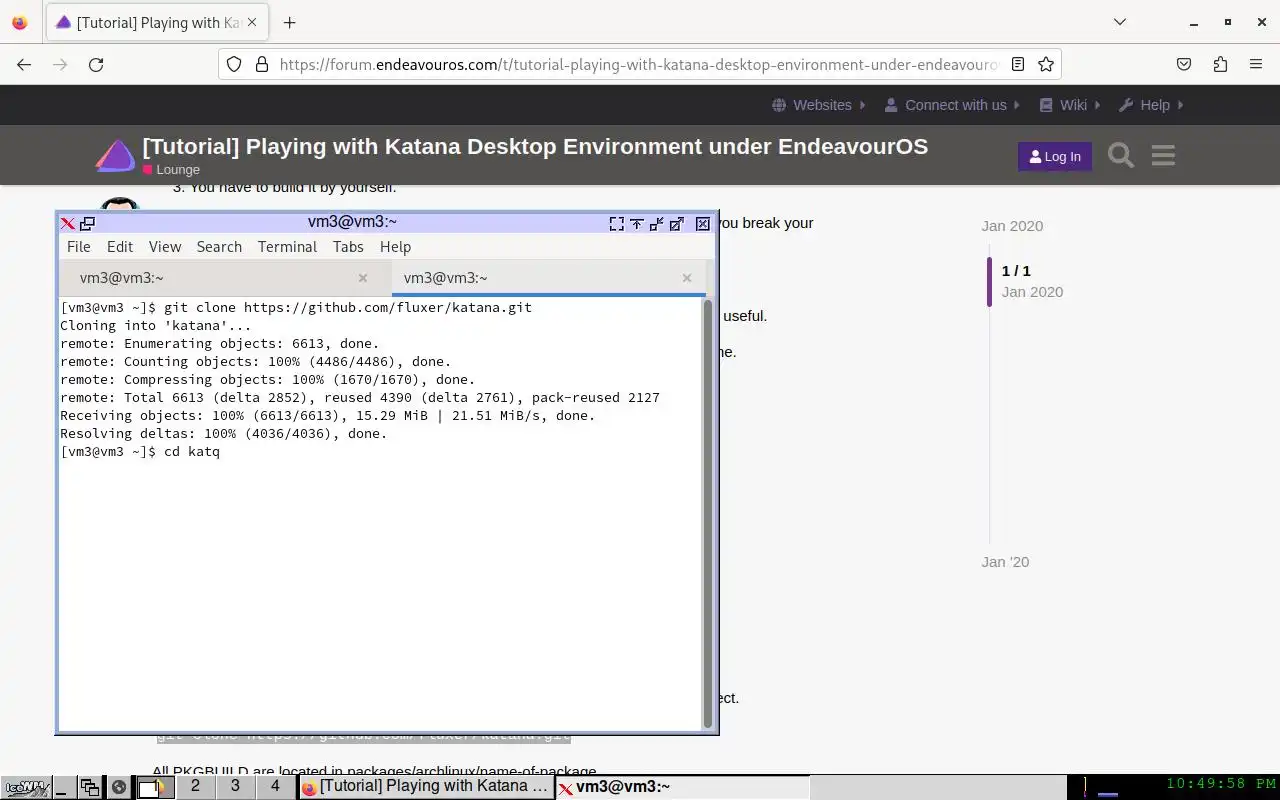Click the Log In button

1055,156
